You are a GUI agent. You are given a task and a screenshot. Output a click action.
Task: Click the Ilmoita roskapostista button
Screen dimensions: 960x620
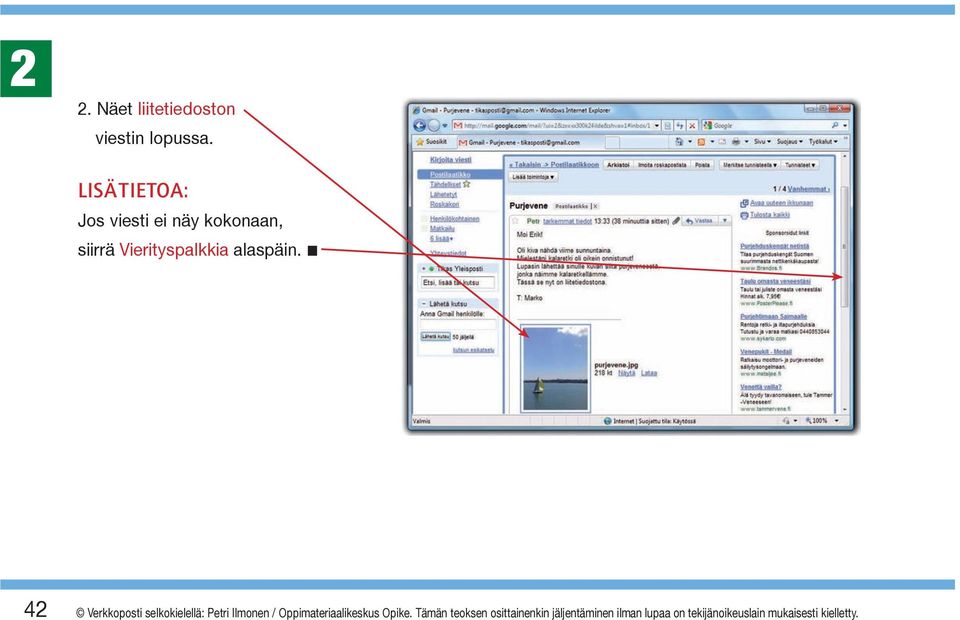point(662,165)
